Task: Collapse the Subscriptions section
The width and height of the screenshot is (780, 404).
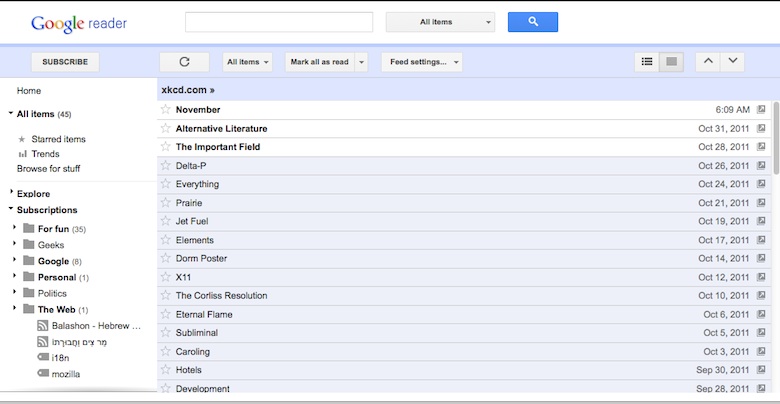Action: coord(10,209)
